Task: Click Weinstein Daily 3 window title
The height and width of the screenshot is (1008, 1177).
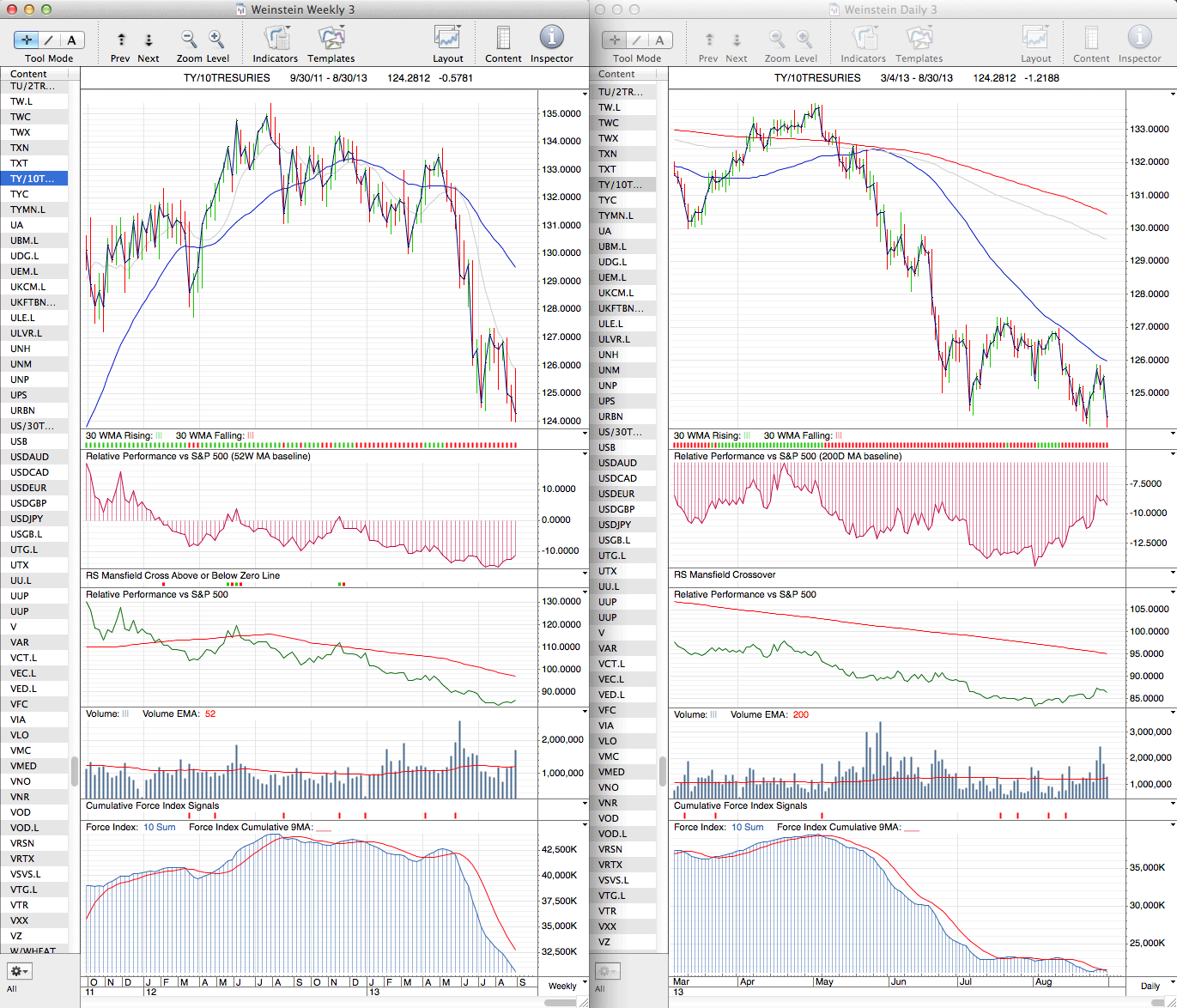Action: pos(890,9)
